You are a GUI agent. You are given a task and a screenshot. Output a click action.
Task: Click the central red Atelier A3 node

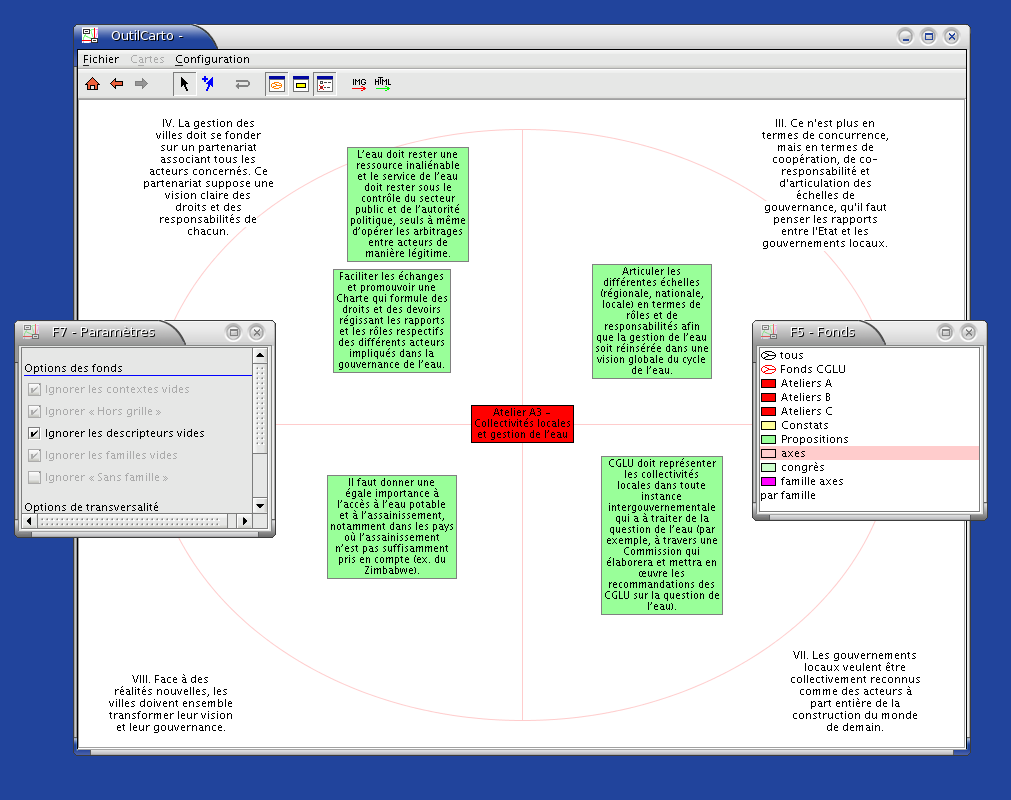point(522,424)
